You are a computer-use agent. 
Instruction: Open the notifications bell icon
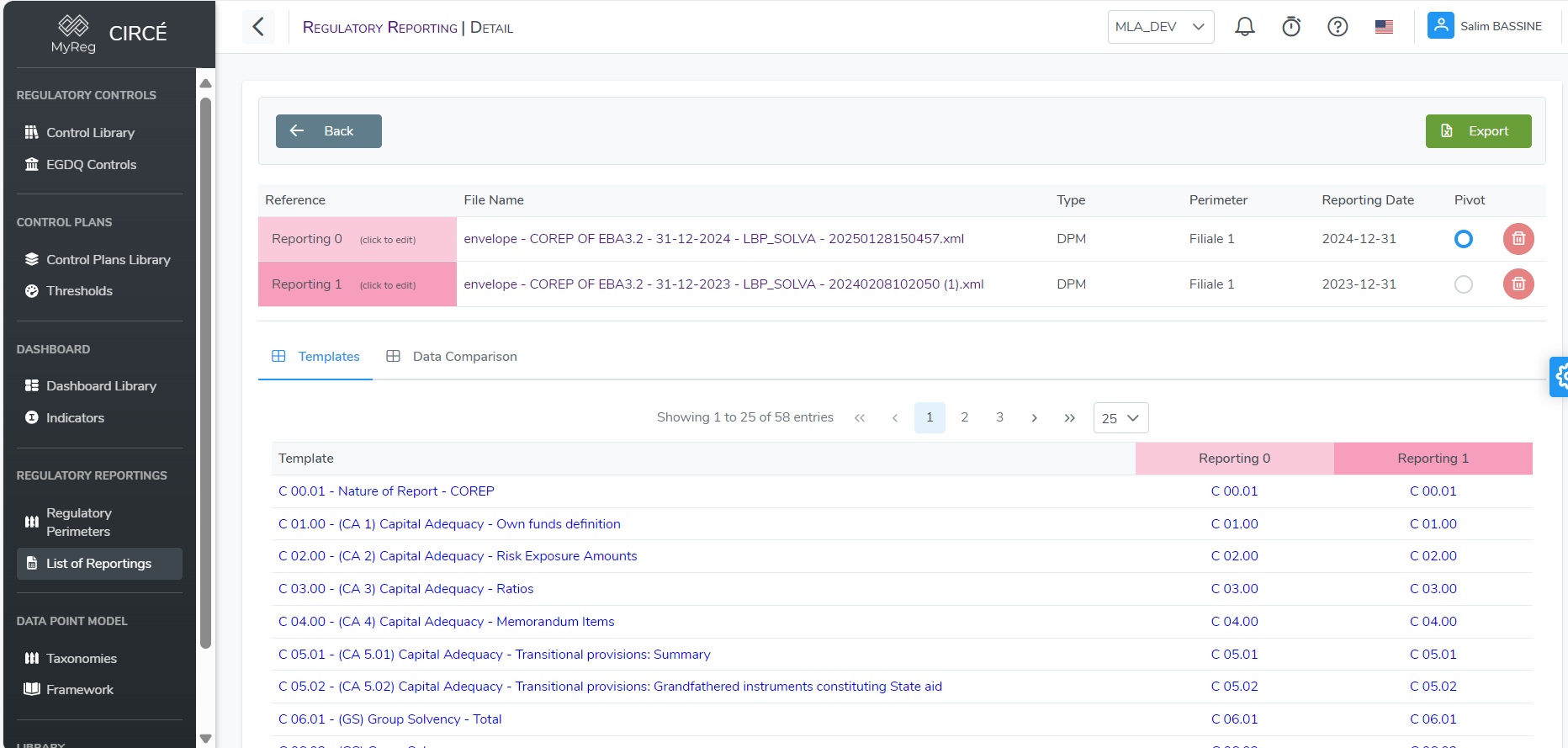1245,27
